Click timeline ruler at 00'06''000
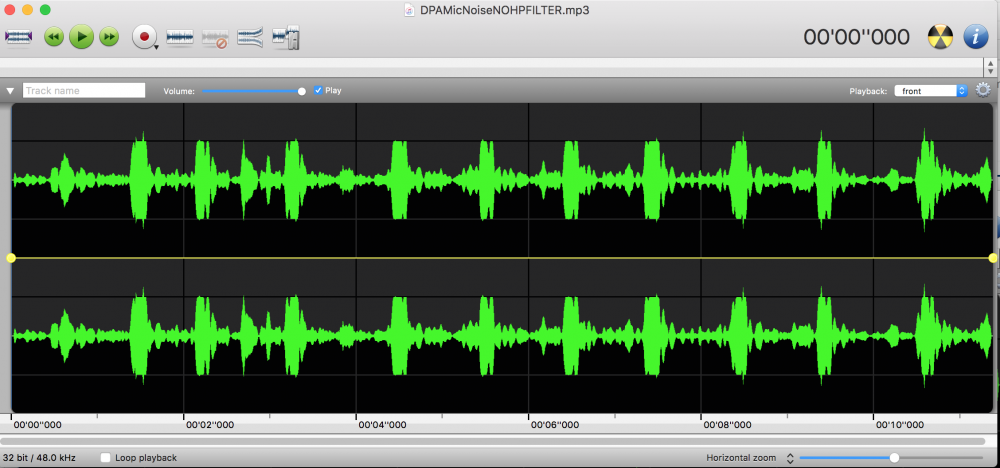The height and width of the screenshot is (468, 1000). [555, 425]
